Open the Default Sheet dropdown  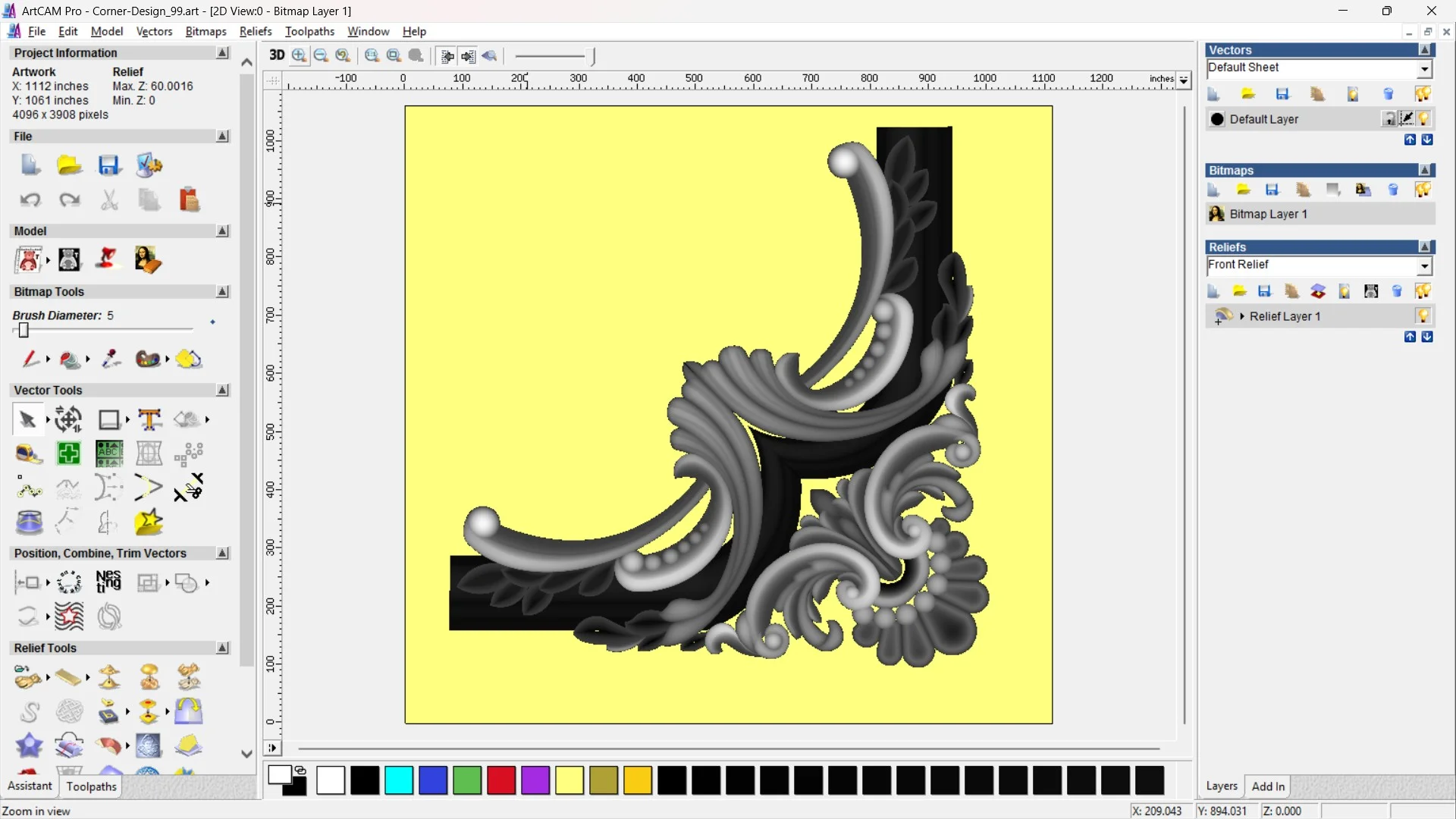1424,68
